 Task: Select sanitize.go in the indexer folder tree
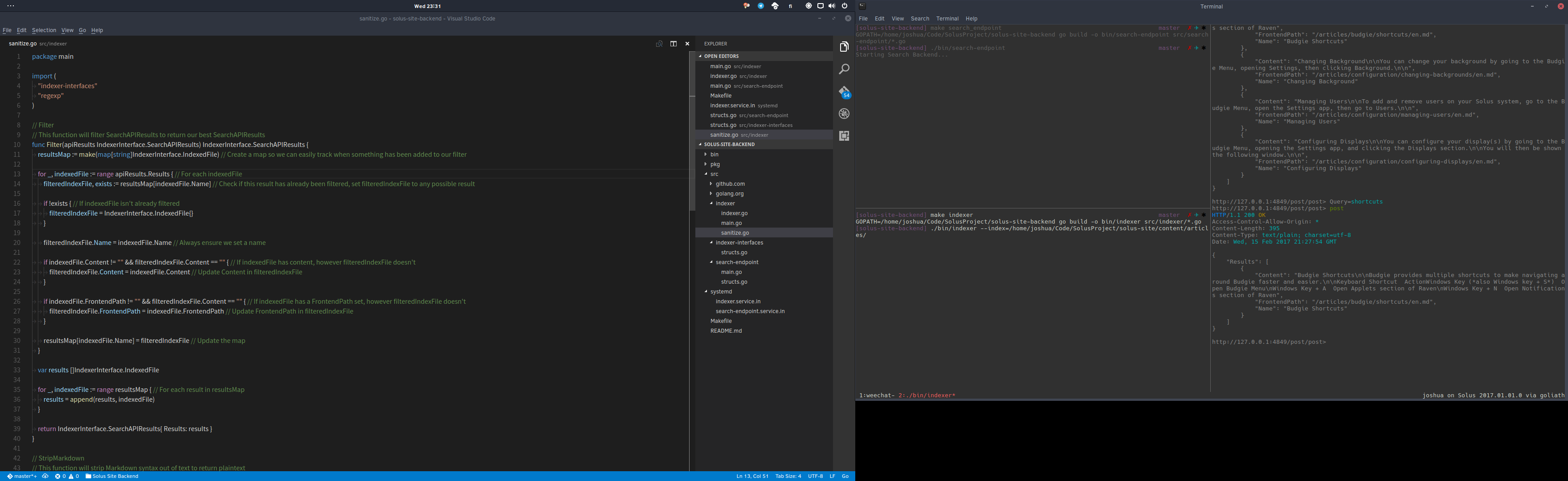pos(764,232)
